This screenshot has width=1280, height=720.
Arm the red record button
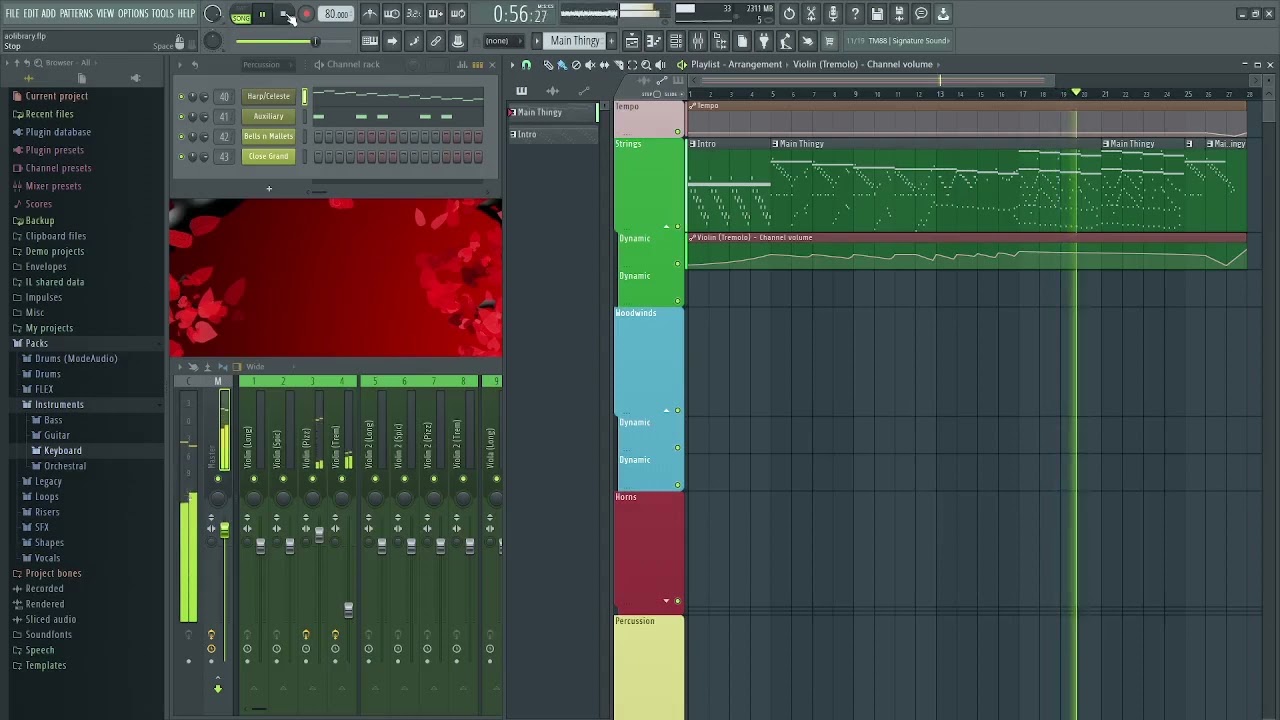tap(307, 14)
